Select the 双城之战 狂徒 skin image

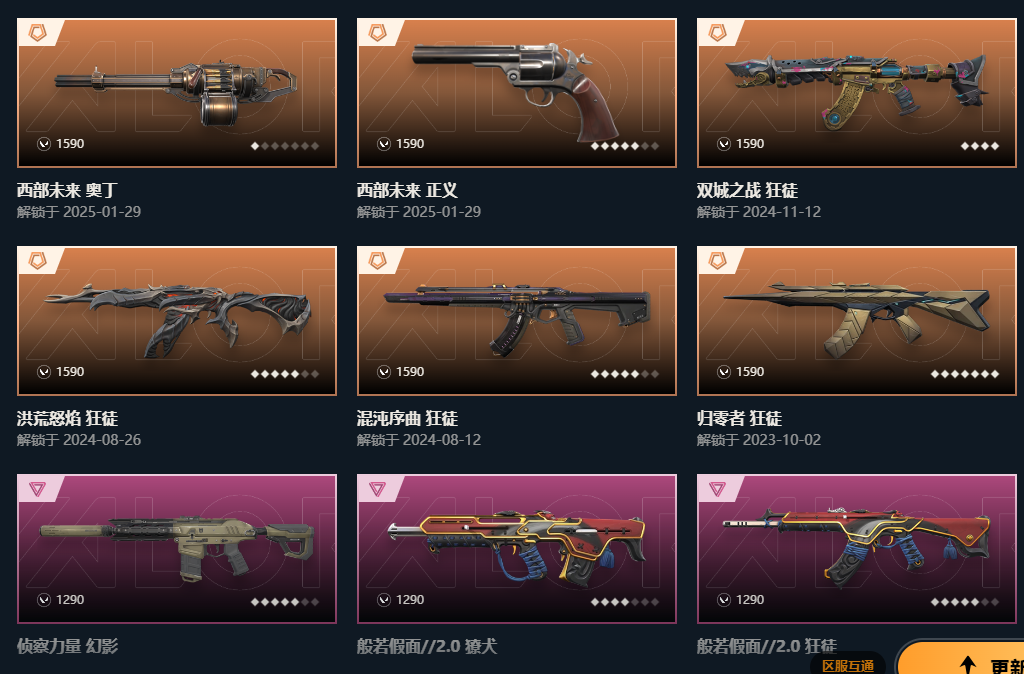[x=857, y=93]
